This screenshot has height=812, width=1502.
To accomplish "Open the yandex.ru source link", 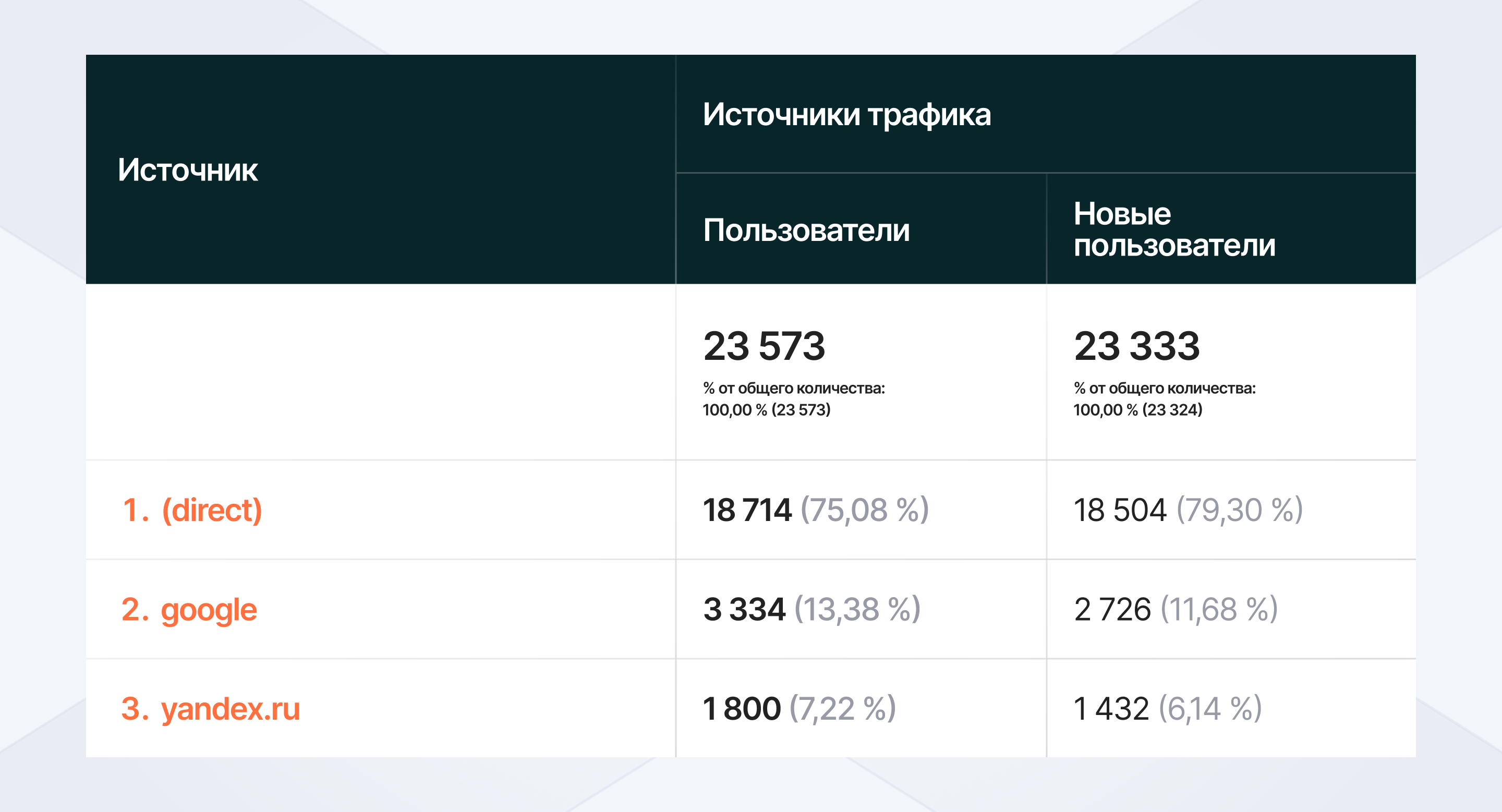I will (229, 709).
